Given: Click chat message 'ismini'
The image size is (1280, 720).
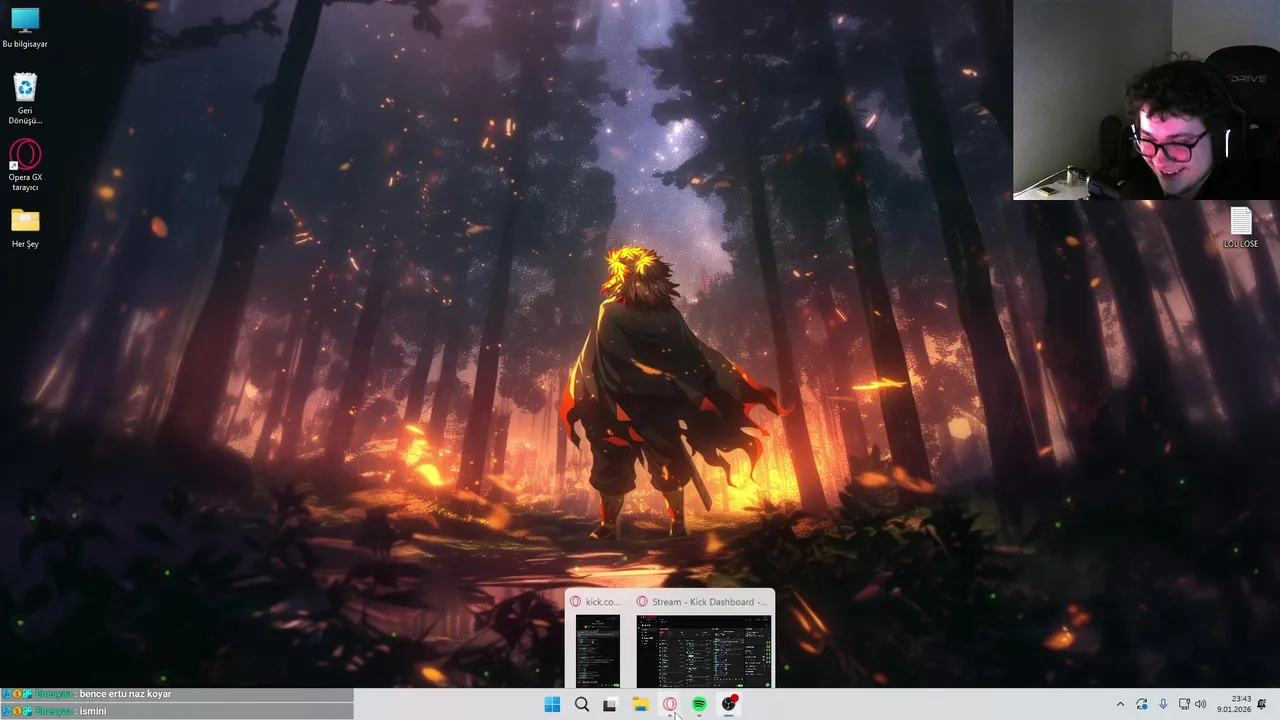Looking at the screenshot, I should 93,711.
